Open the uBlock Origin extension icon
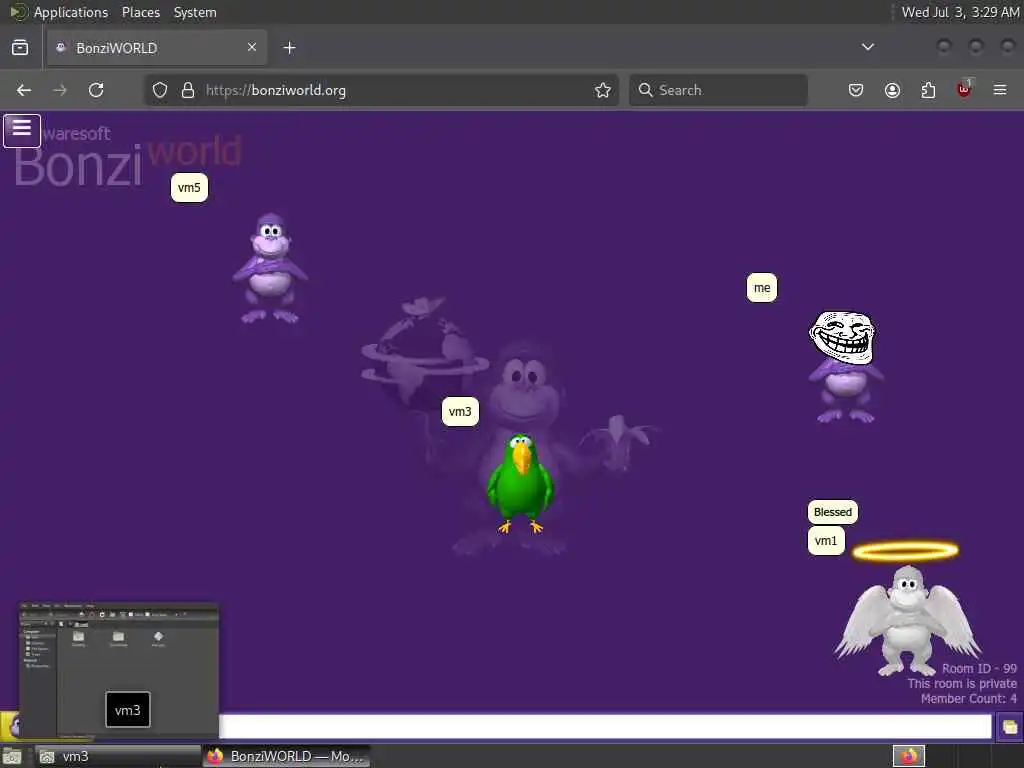Viewport: 1024px width, 768px height. coord(964,89)
